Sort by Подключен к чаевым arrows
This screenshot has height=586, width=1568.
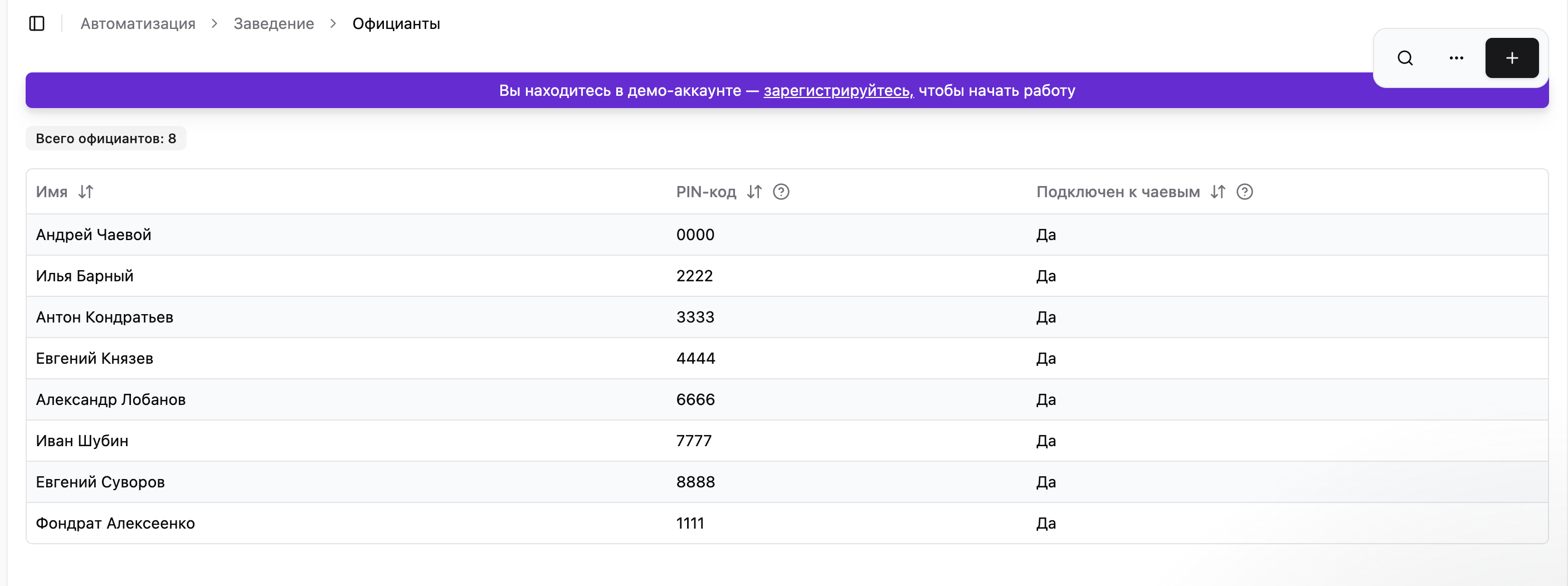coord(1218,192)
